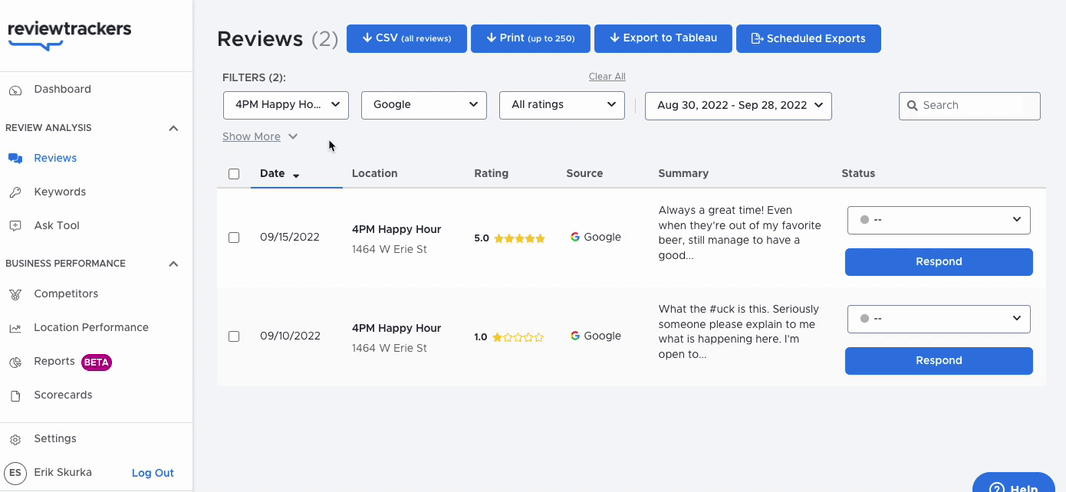1066x492 pixels.
Task: Click the Keywords key icon
Action: (x=15, y=192)
